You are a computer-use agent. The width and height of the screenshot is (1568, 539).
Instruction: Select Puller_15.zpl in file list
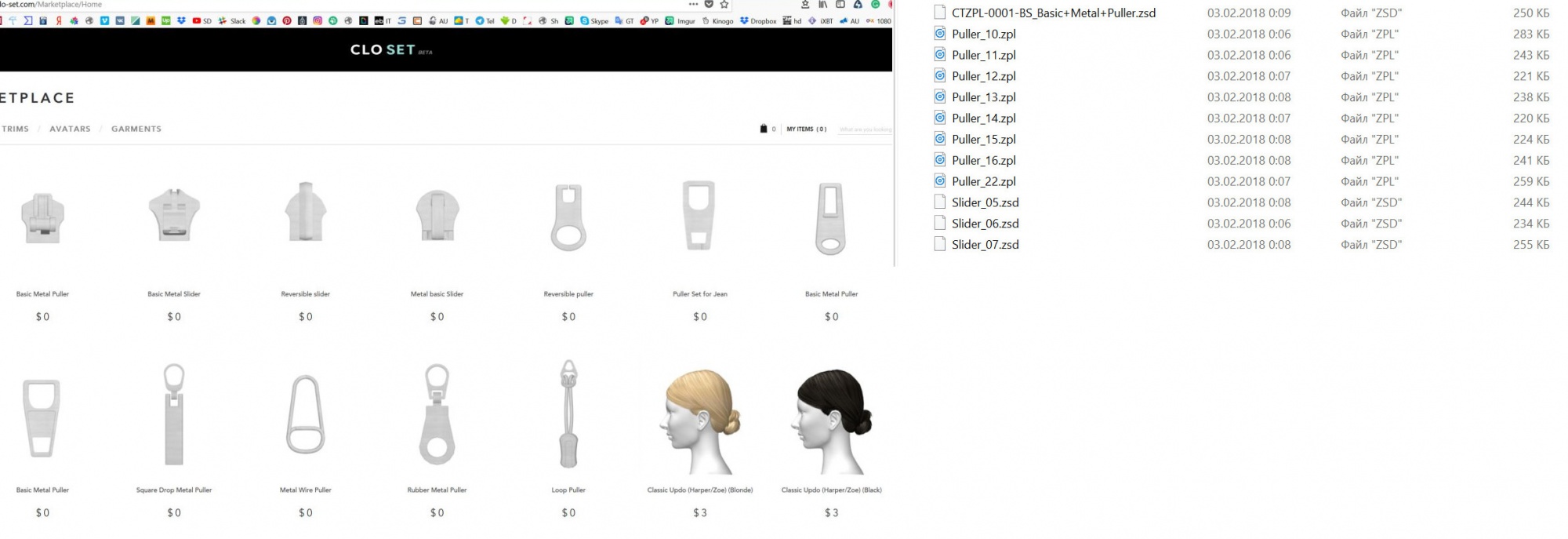coord(984,140)
